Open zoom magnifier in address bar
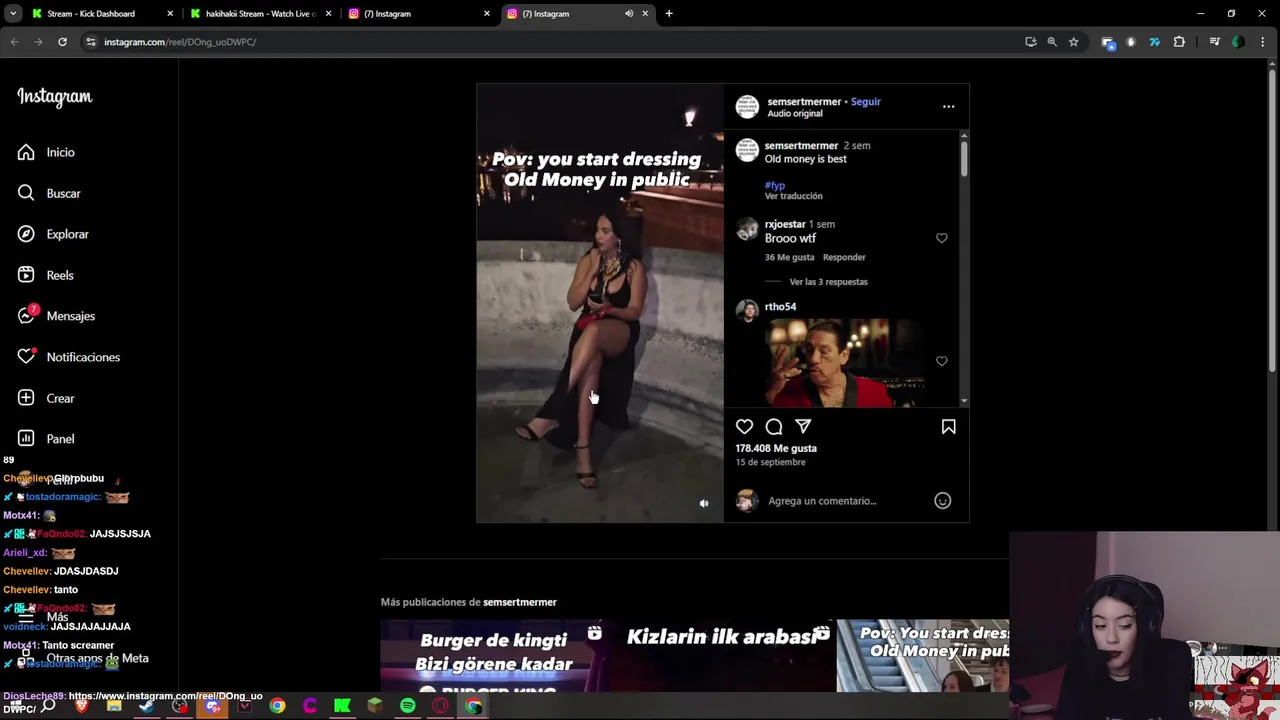Image resolution: width=1280 pixels, height=720 pixels. tap(1052, 42)
